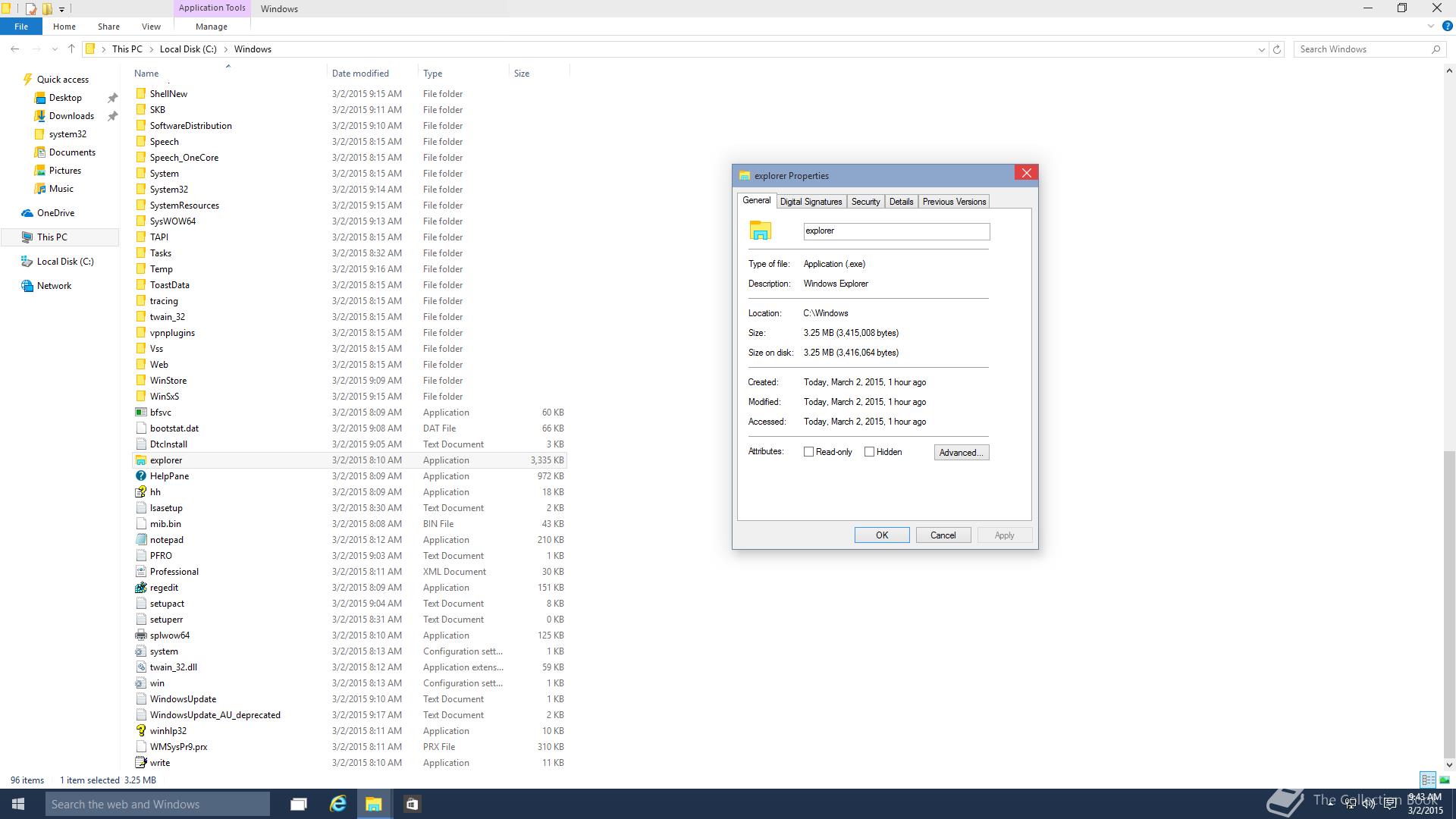1456x819 pixels.
Task: Switch to Digital Signatures tab
Action: (x=811, y=202)
